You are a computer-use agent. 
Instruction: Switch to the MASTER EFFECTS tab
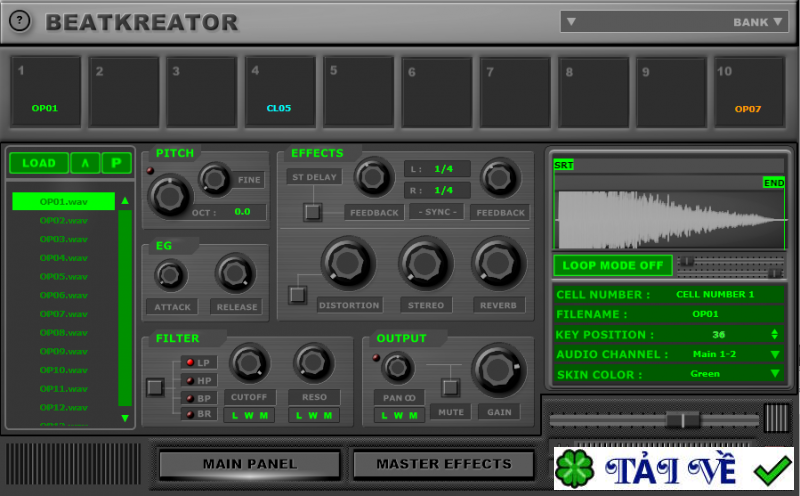click(444, 464)
